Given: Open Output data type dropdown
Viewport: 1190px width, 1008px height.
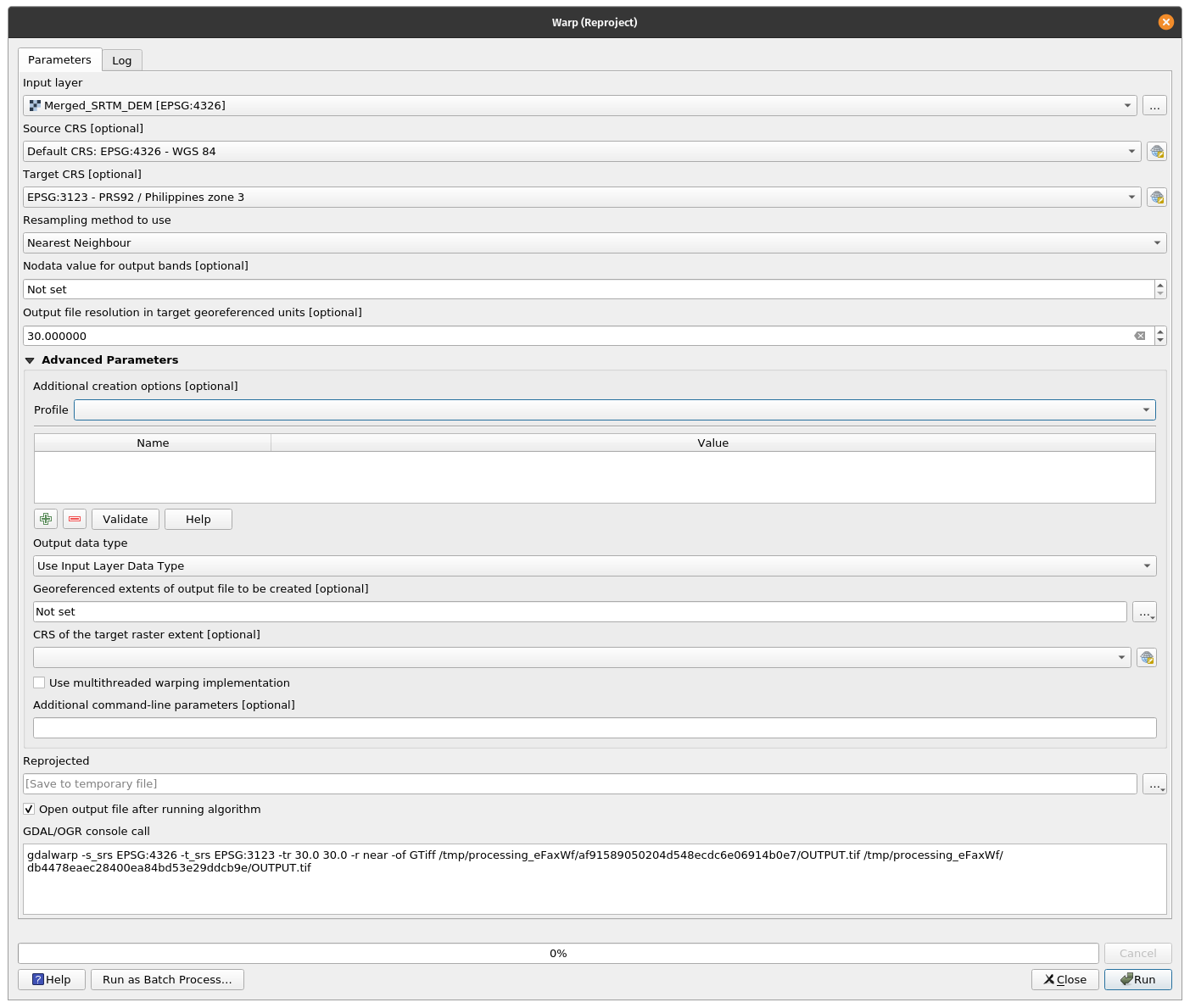Looking at the screenshot, I should tap(595, 566).
